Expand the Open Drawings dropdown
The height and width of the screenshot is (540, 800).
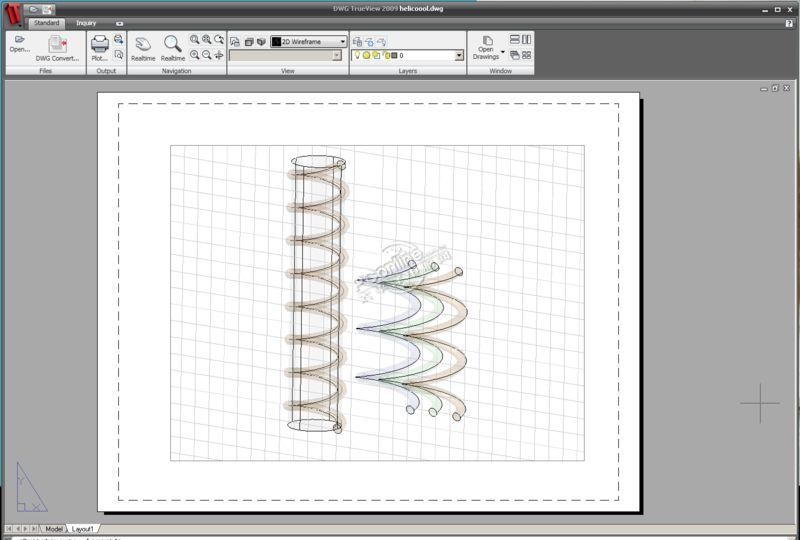tap(503, 52)
